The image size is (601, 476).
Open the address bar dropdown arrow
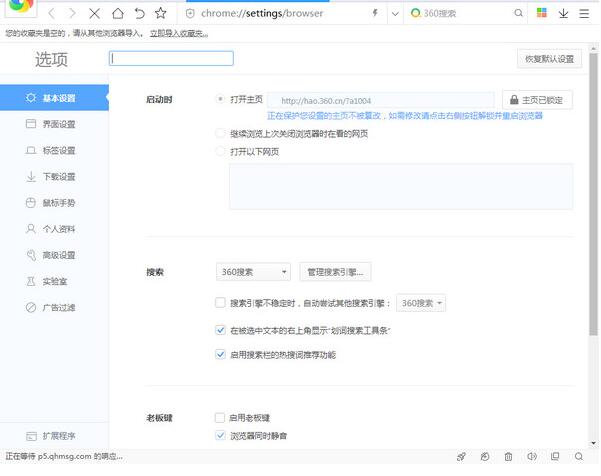(x=395, y=14)
